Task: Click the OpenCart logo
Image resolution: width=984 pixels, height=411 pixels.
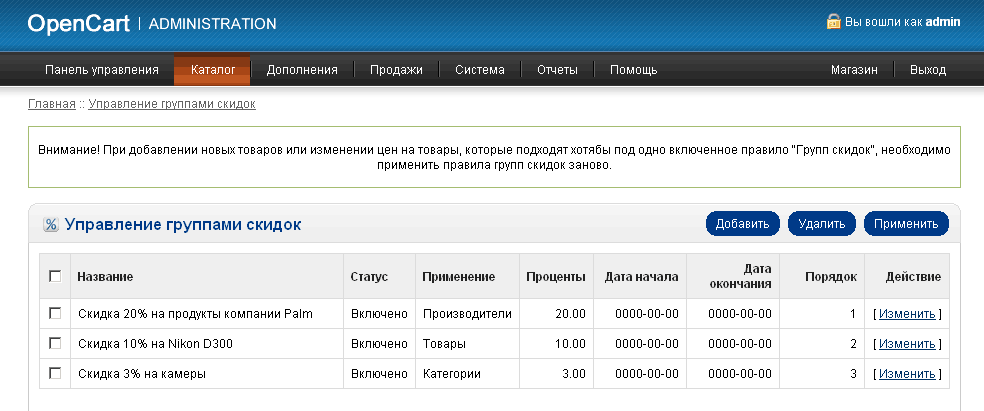Action: pyautogui.click(x=78, y=24)
